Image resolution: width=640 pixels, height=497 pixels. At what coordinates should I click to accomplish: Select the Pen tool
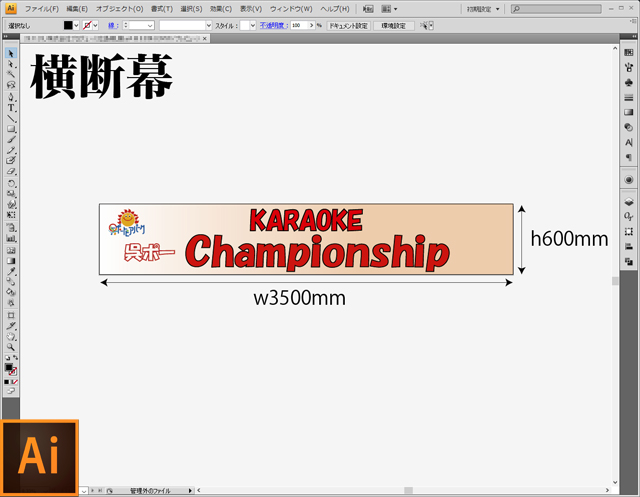[11, 96]
